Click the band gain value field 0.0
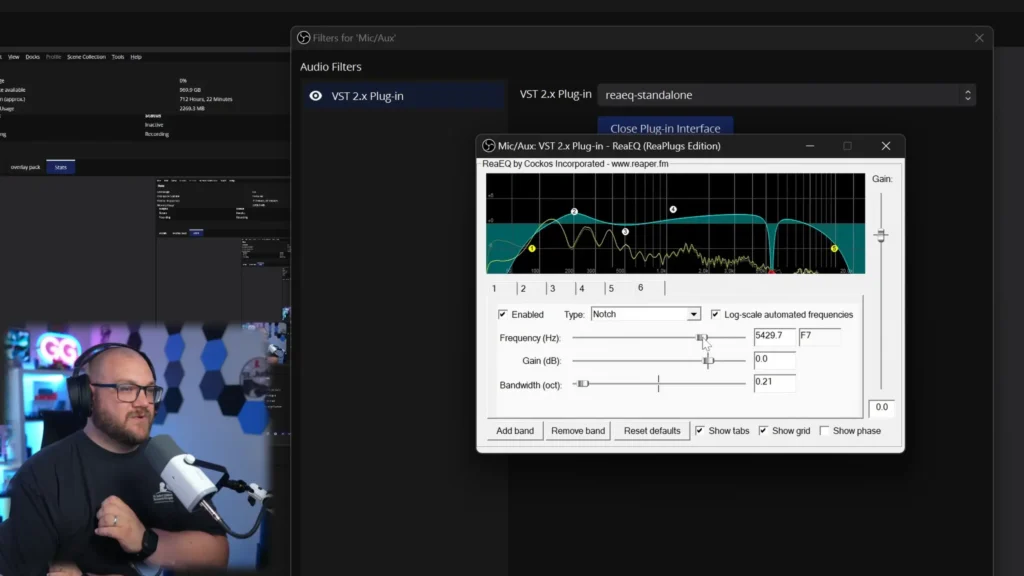Image resolution: width=1024 pixels, height=576 pixels. tap(775, 359)
